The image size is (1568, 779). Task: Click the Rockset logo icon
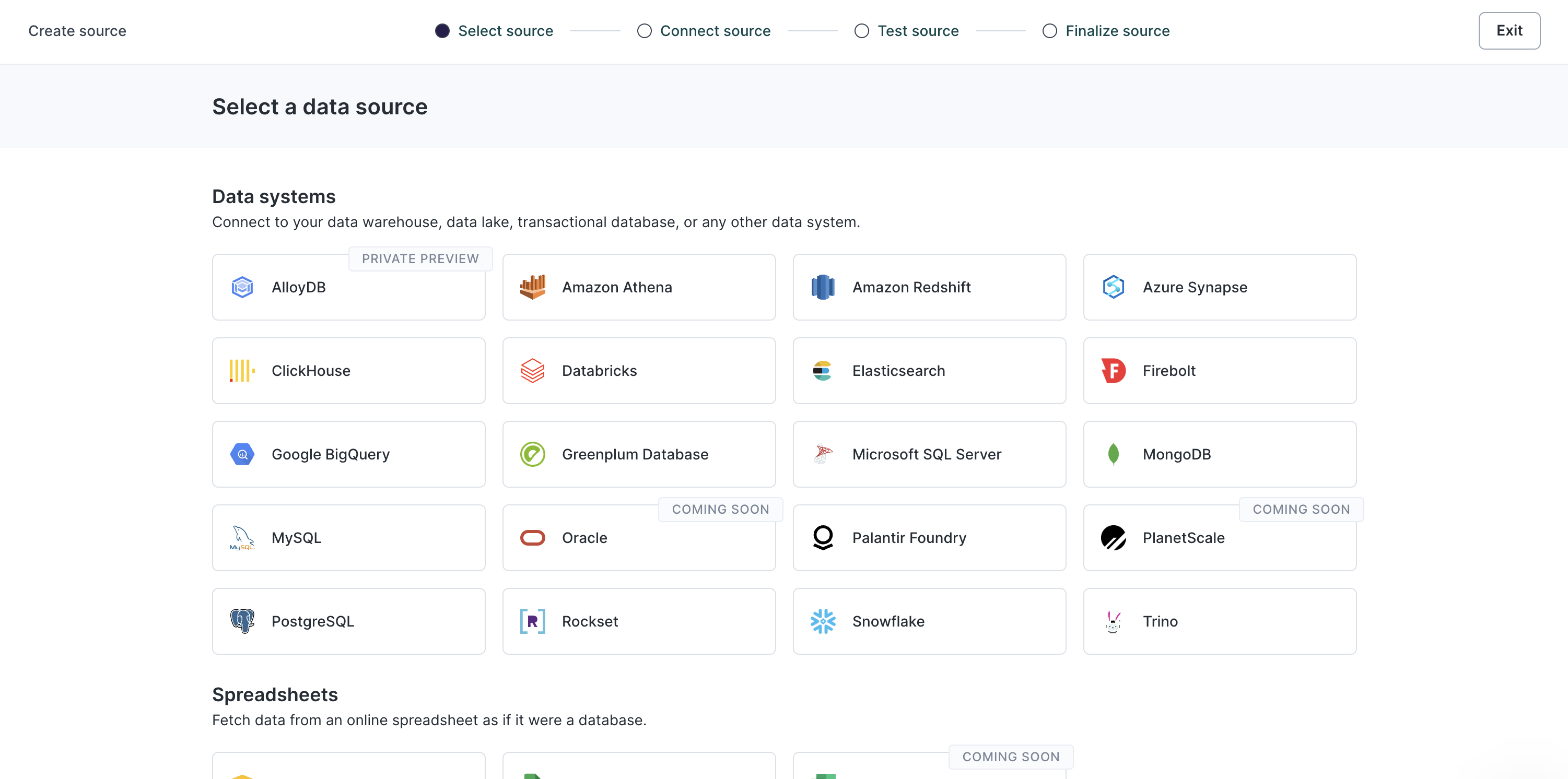pyautogui.click(x=533, y=621)
